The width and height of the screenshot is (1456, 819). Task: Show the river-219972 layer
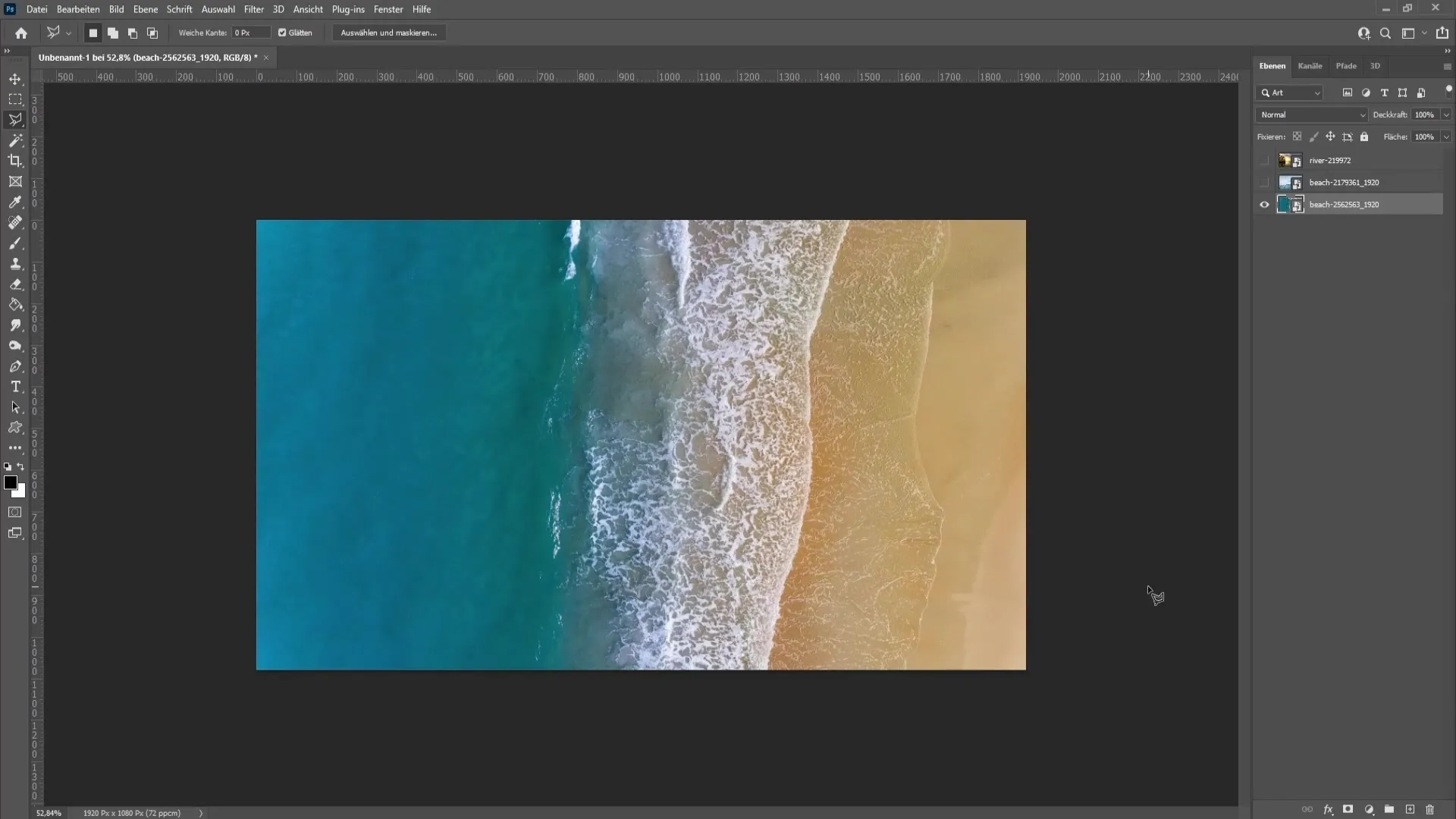(x=1264, y=160)
